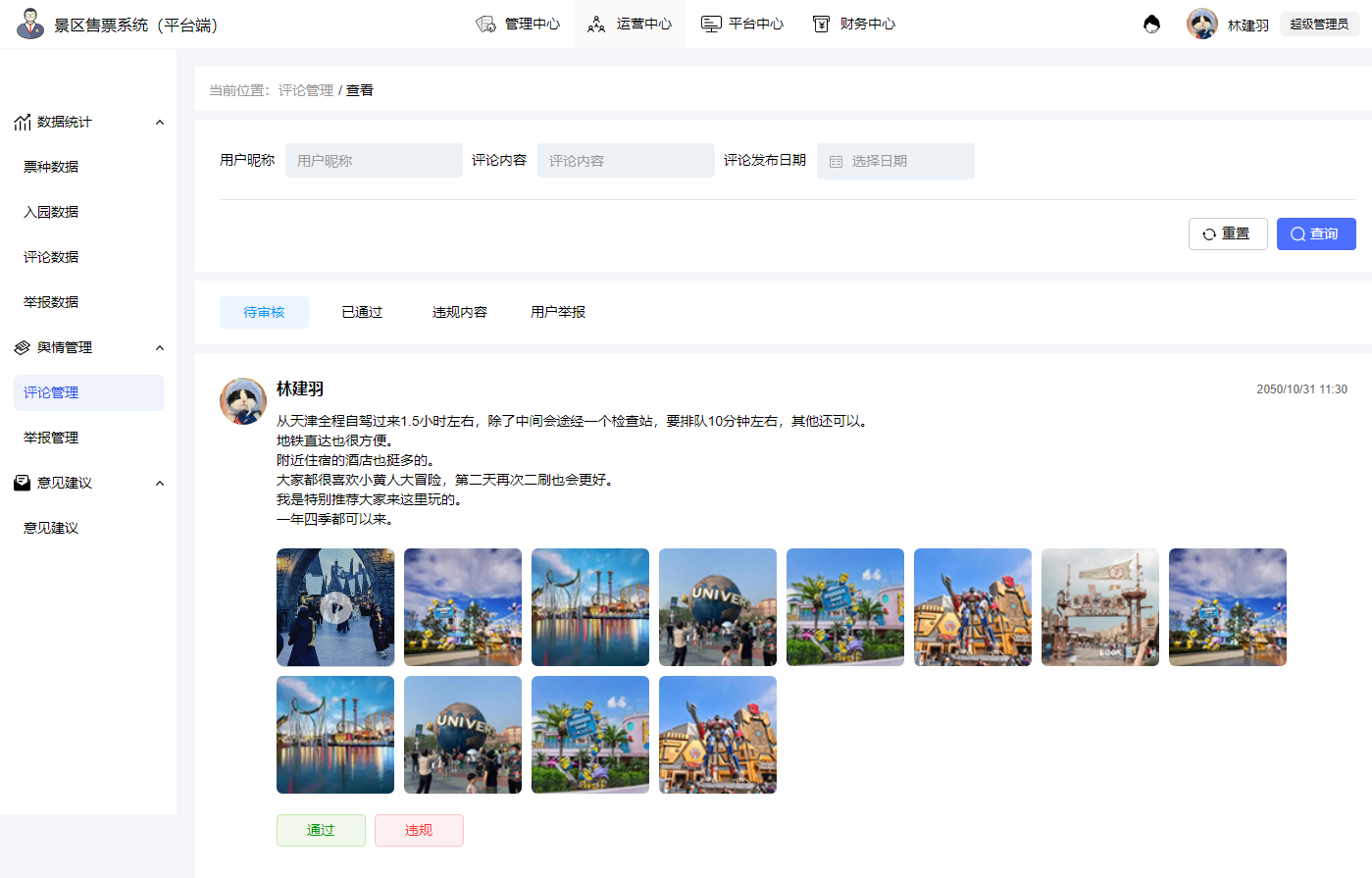Mark the comment as 违规
The width and height of the screenshot is (1372, 878).
coord(419,830)
